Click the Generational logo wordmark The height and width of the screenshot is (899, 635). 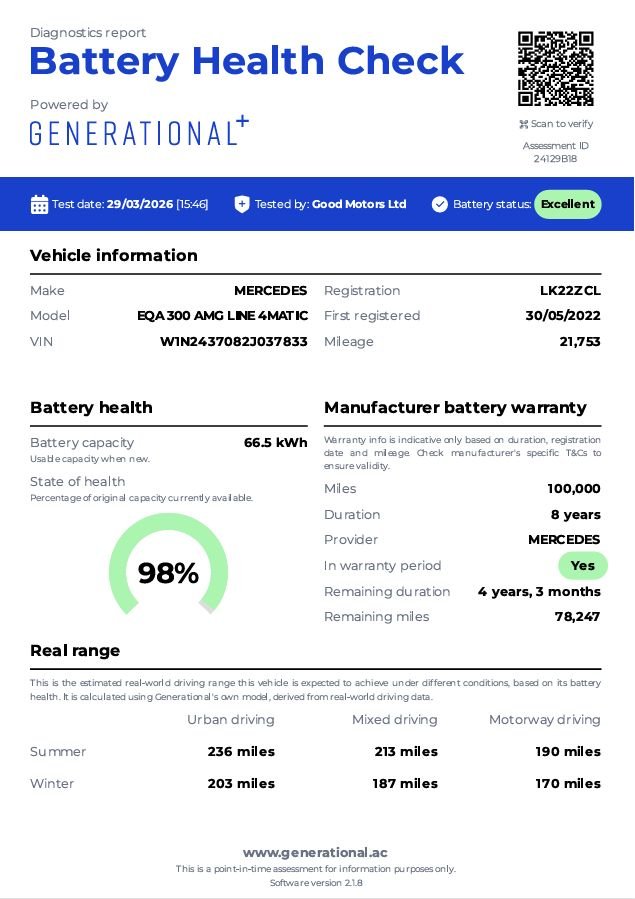(132, 133)
